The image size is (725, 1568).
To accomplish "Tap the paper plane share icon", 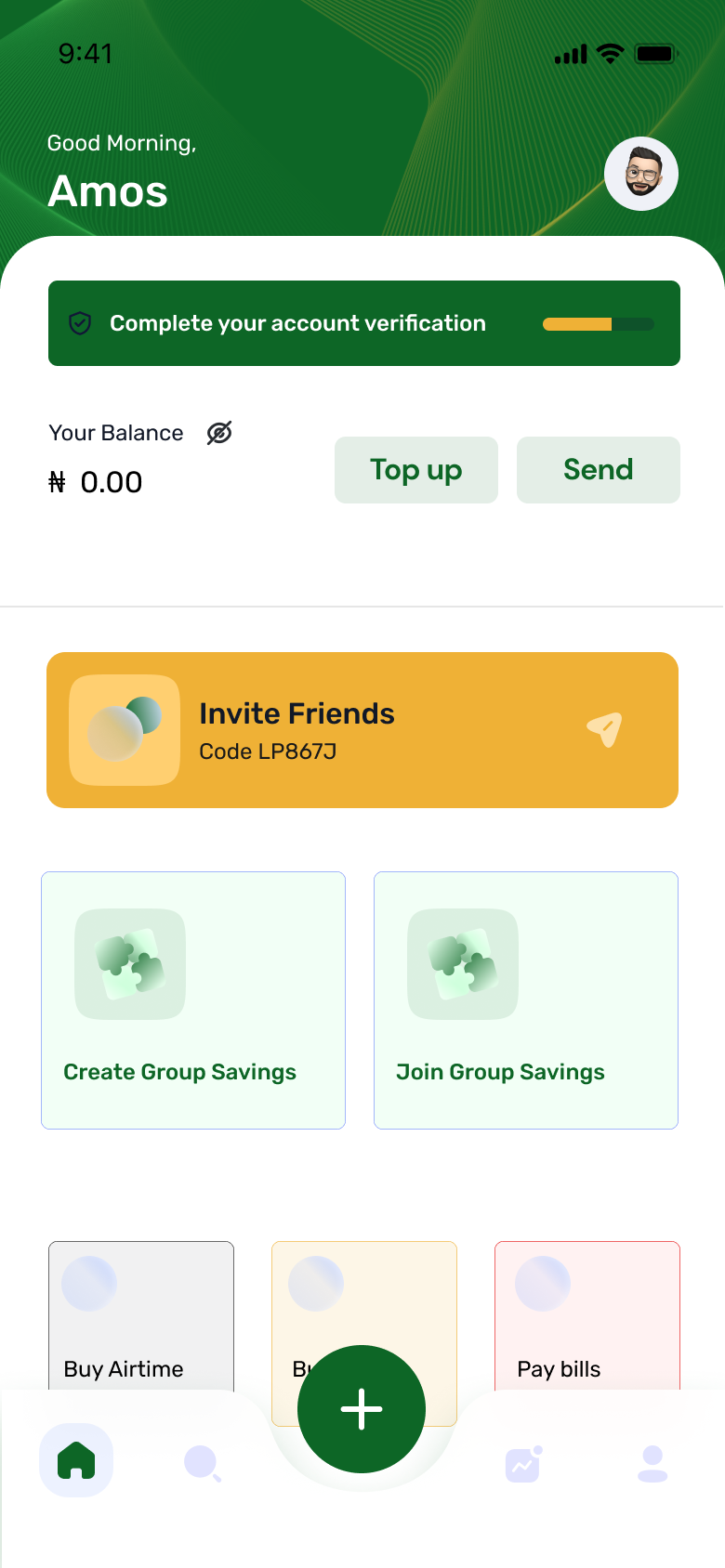I will [604, 730].
